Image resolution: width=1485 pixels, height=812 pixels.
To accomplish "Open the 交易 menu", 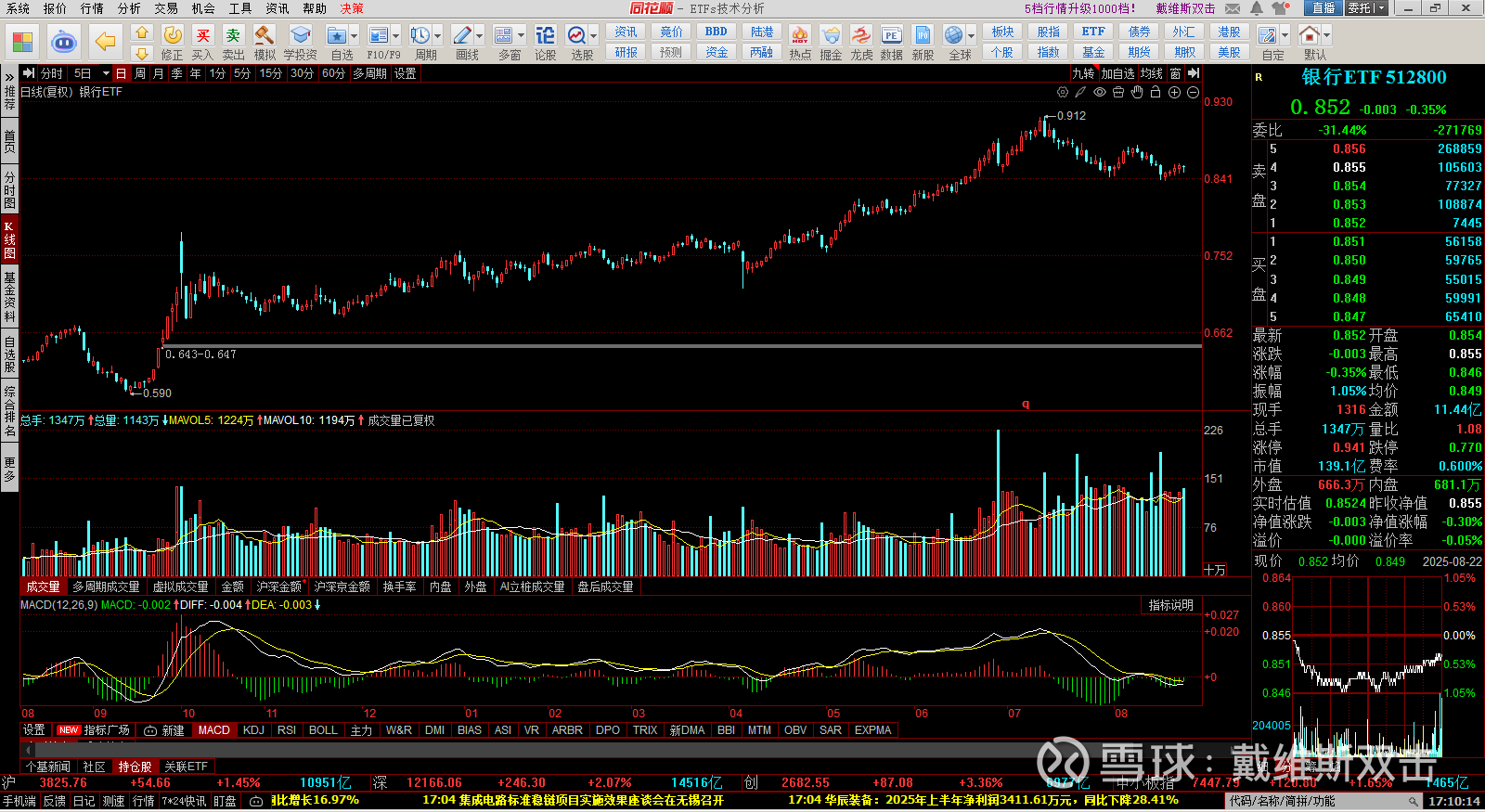I will [166, 8].
